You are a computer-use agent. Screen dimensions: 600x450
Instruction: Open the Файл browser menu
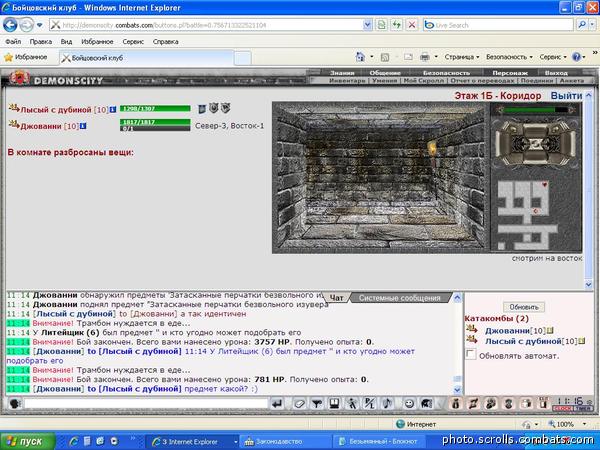[x=13, y=41]
